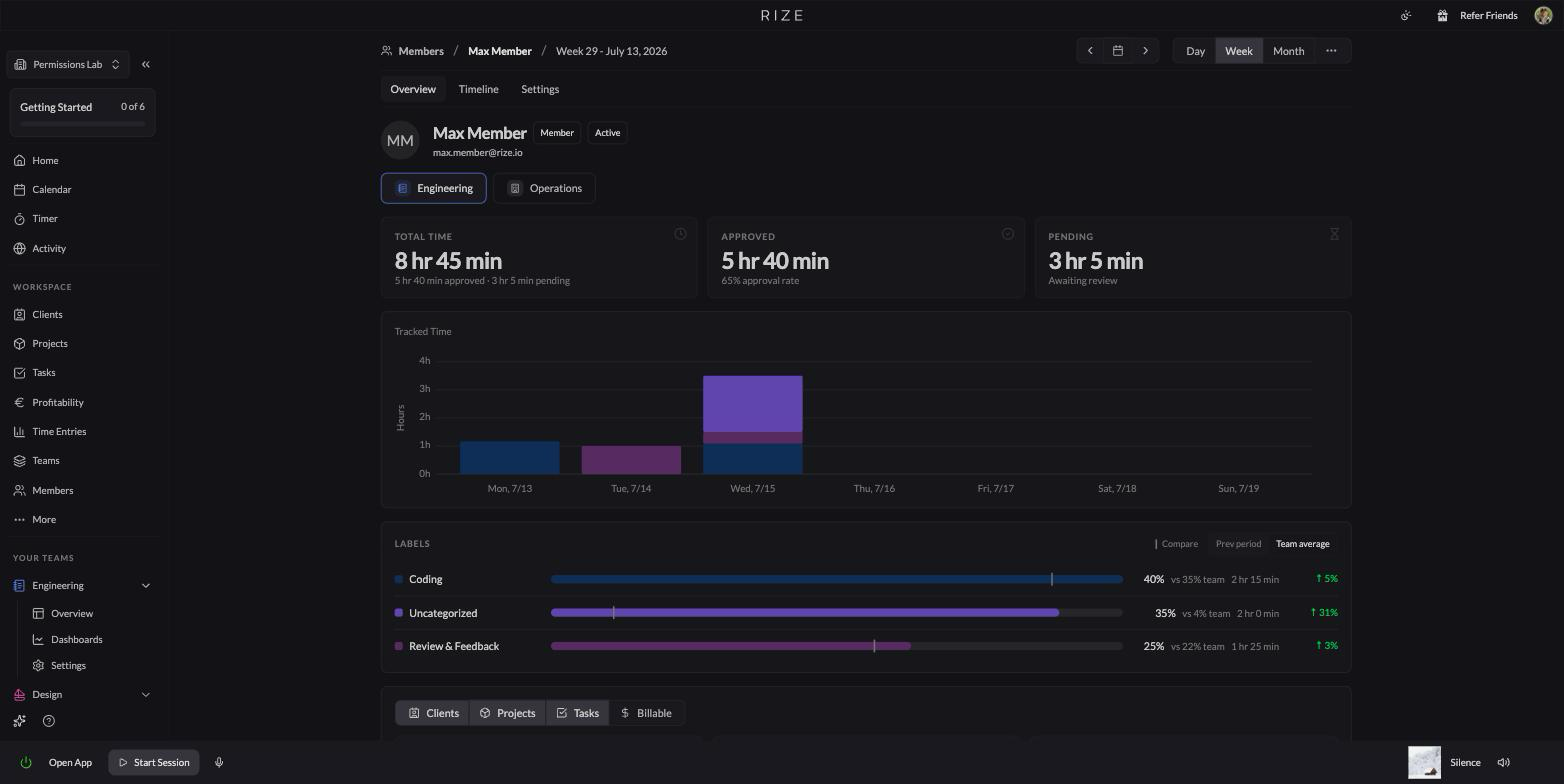Click the Open App button

(x=70, y=762)
